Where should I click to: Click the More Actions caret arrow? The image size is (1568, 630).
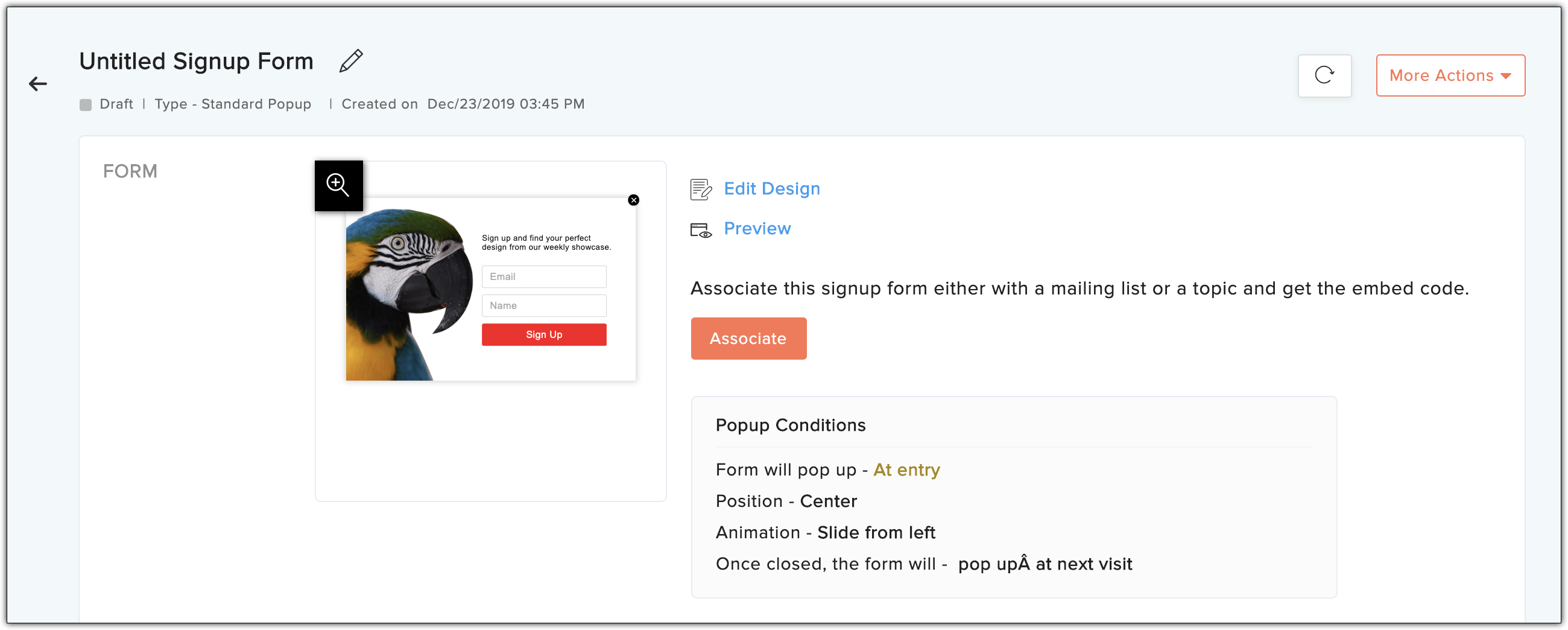point(1506,76)
